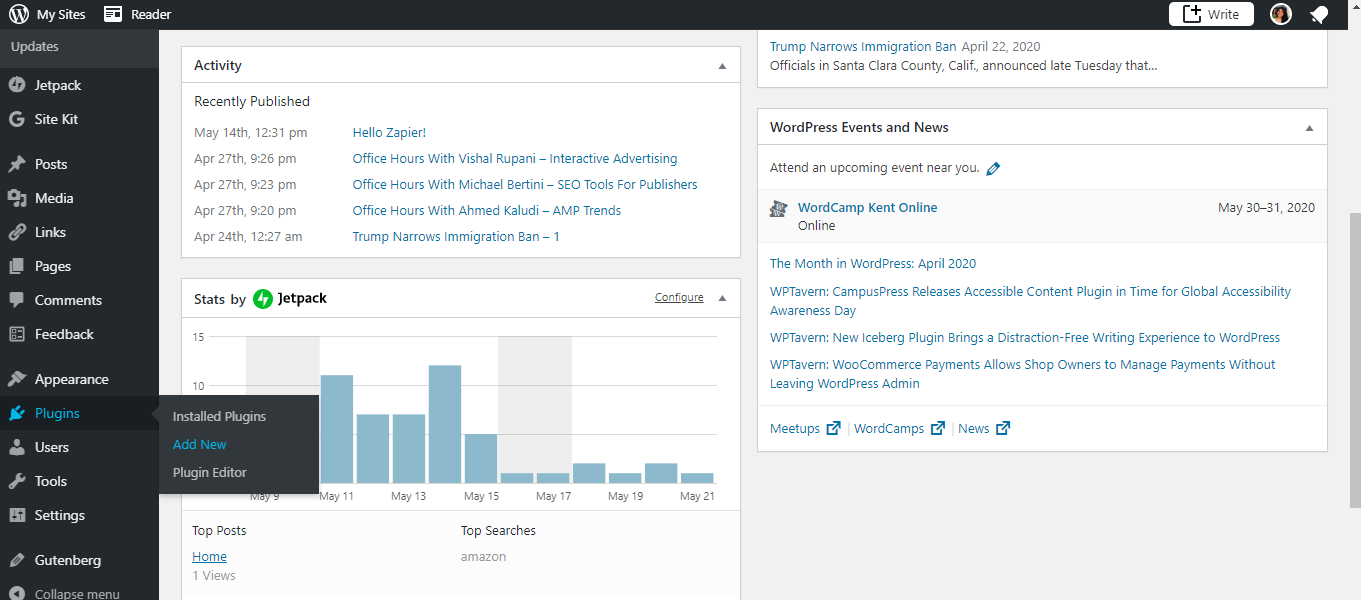Click external link icon next to News
This screenshot has width=1361, height=600.
(x=1003, y=428)
